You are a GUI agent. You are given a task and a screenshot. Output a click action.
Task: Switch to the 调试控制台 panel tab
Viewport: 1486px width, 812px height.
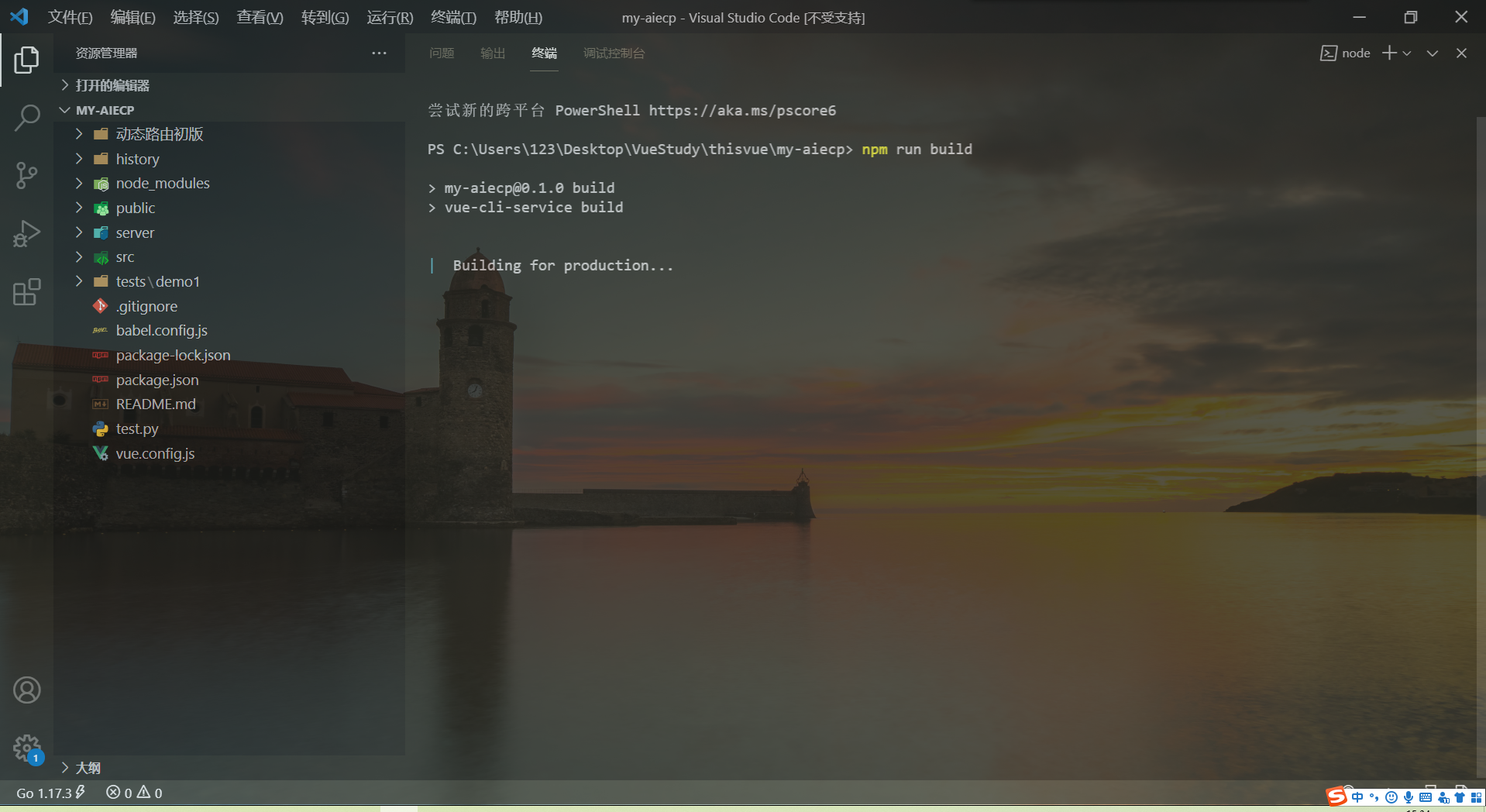click(x=614, y=53)
